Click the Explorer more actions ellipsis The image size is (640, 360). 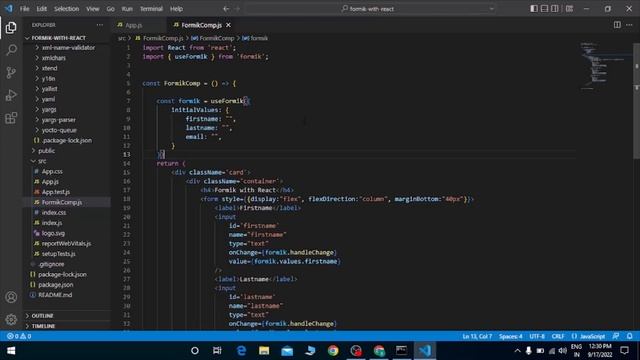tap(100, 25)
